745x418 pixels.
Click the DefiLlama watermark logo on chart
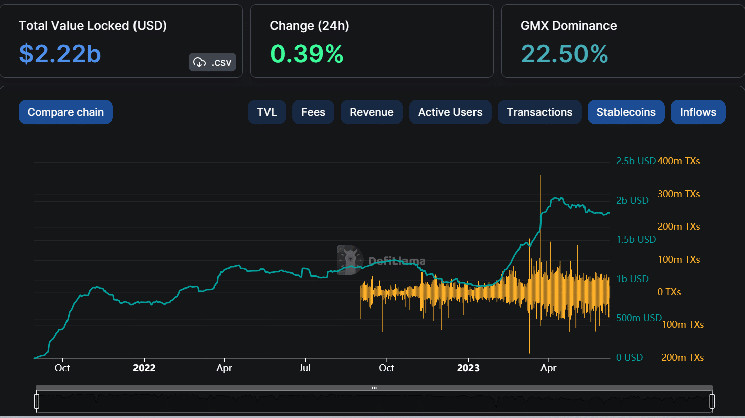381,260
